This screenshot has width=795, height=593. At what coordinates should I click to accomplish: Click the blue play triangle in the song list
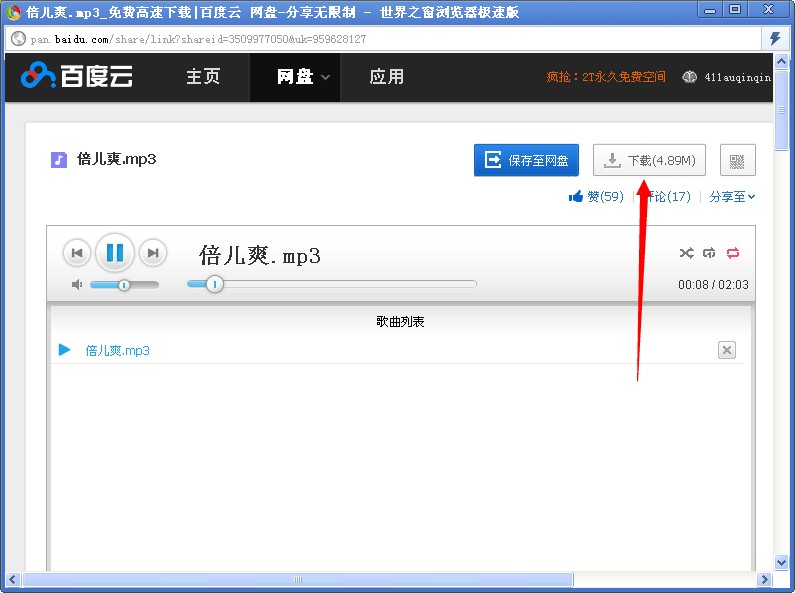pos(64,350)
